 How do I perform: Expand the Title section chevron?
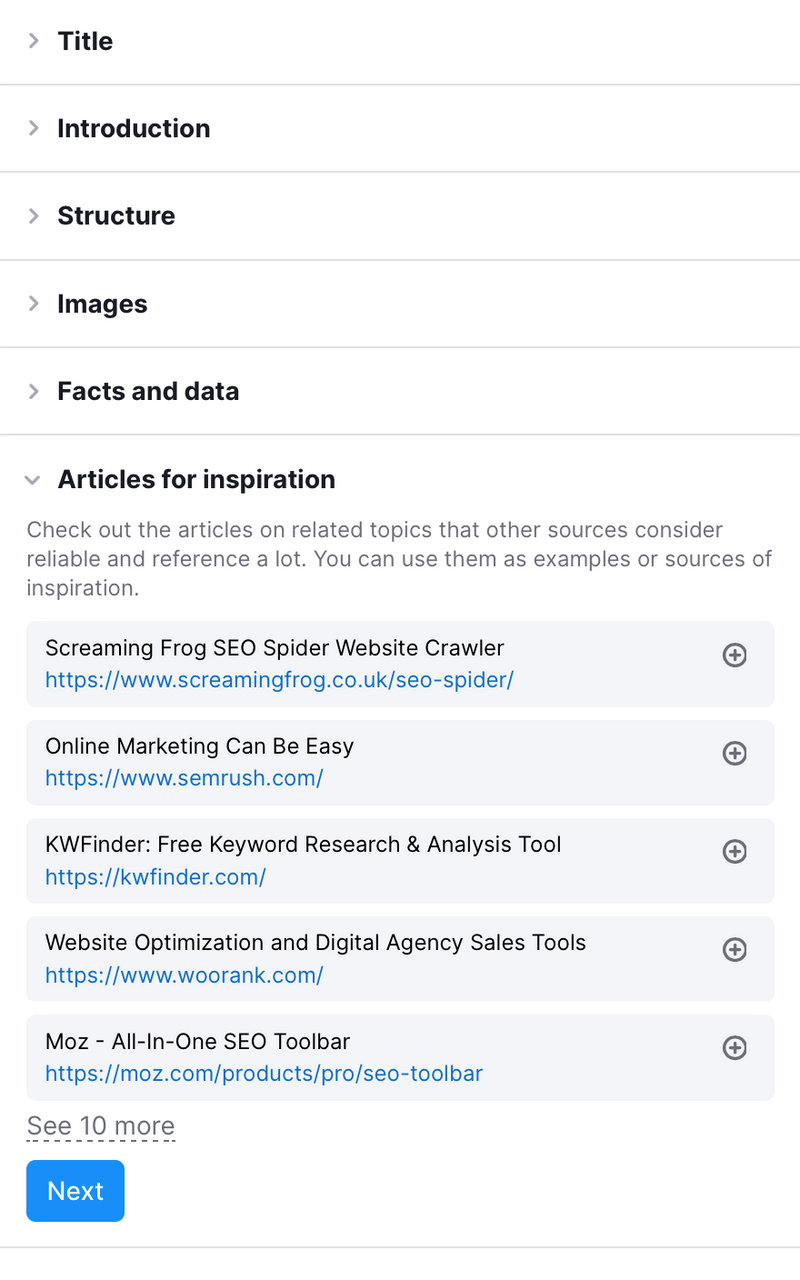click(34, 41)
